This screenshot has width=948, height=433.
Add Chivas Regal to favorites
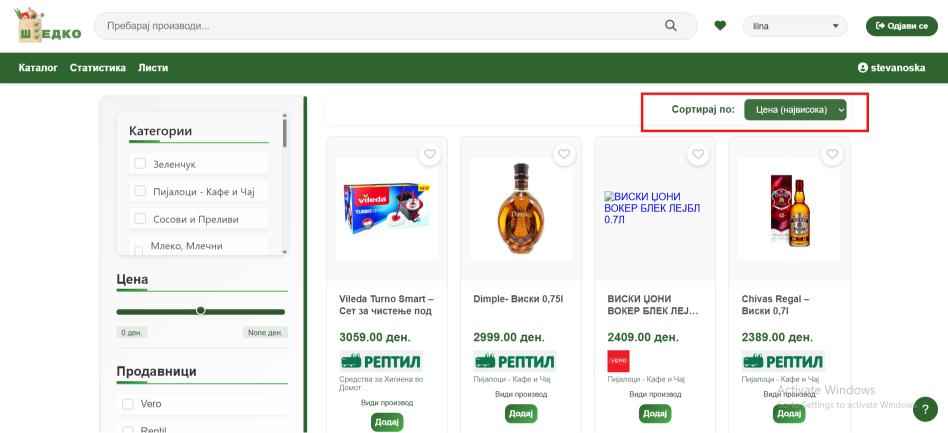(832, 155)
